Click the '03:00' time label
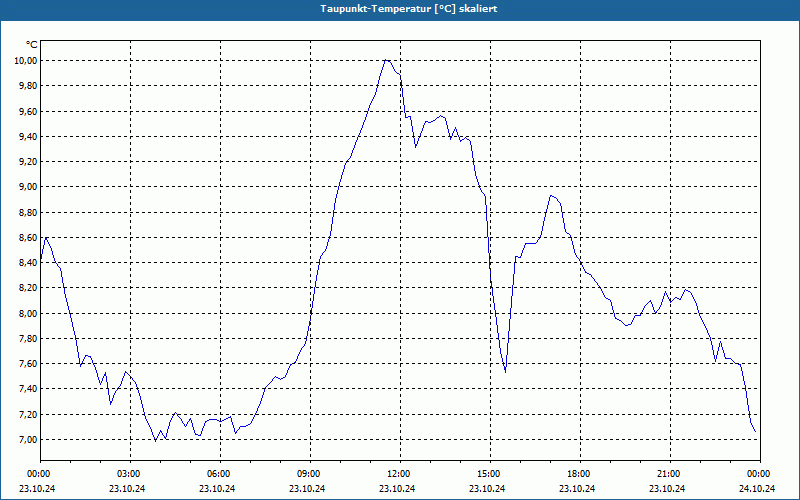 131,474
